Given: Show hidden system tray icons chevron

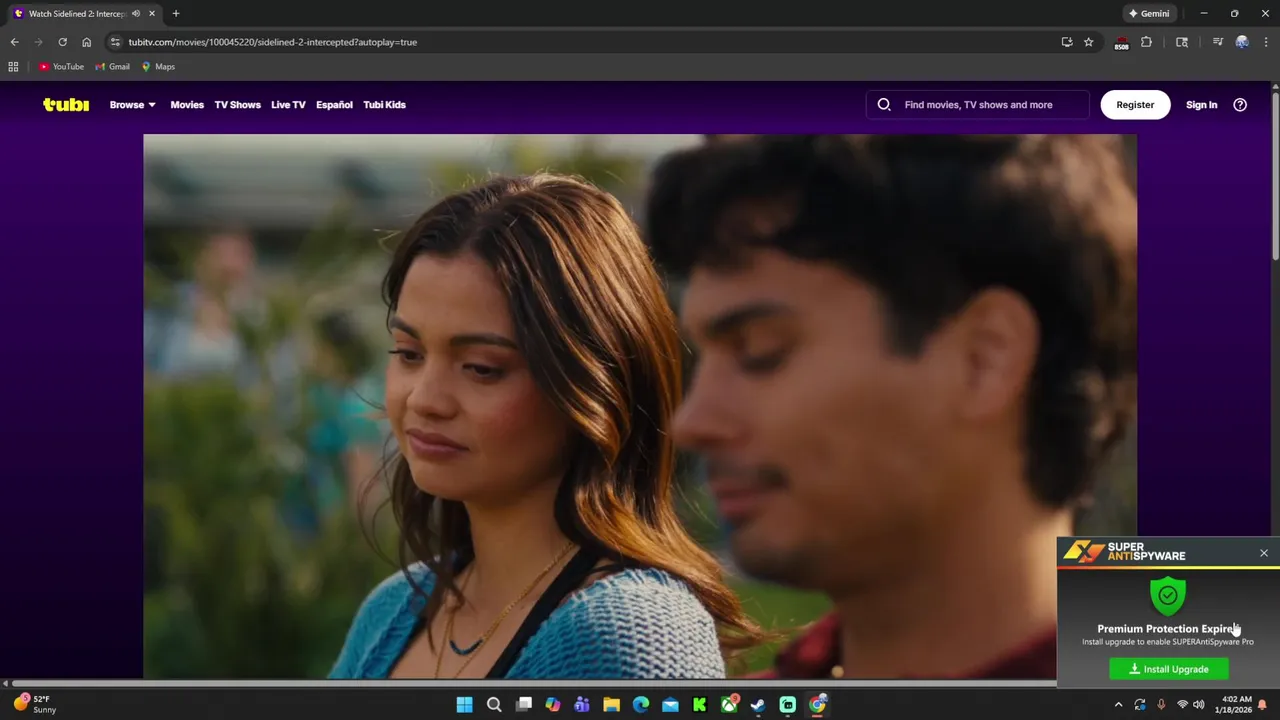Looking at the screenshot, I should [1119, 705].
